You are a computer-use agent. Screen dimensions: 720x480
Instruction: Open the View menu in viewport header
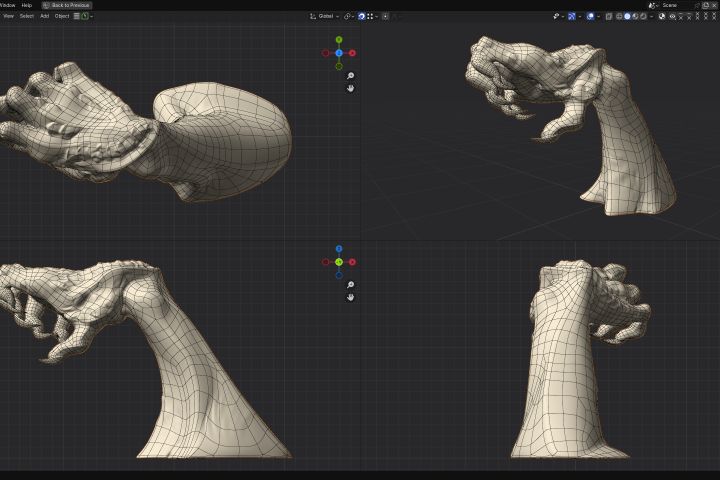tap(8, 16)
